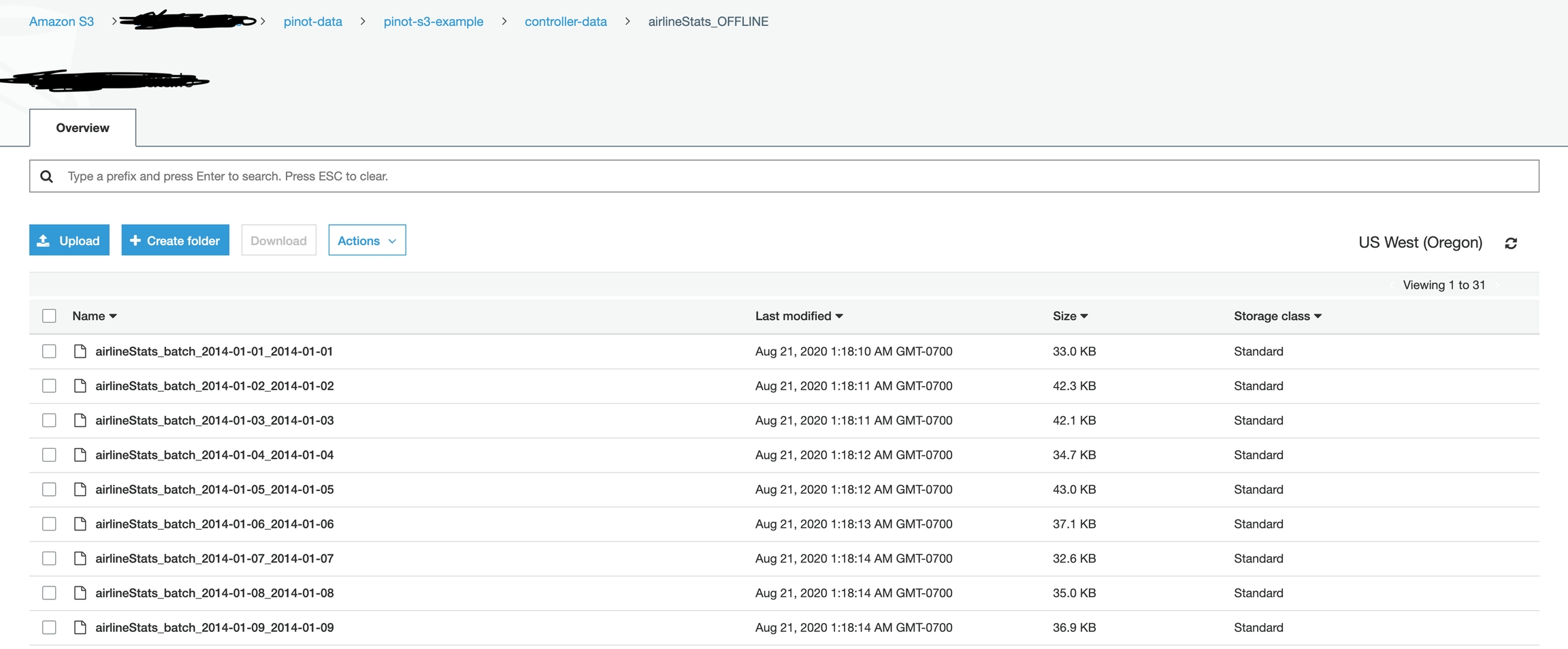Viewport: 1568px width, 649px height.
Task: Click file icon for airlineStats_batch_2014-01-01
Action: tap(80, 351)
